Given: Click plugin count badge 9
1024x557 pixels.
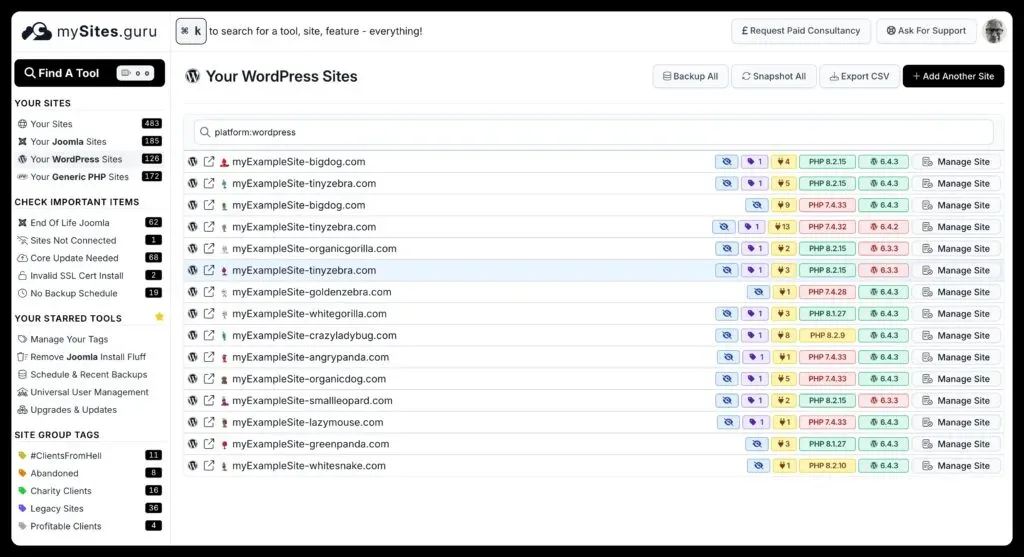Looking at the screenshot, I should pos(782,205).
